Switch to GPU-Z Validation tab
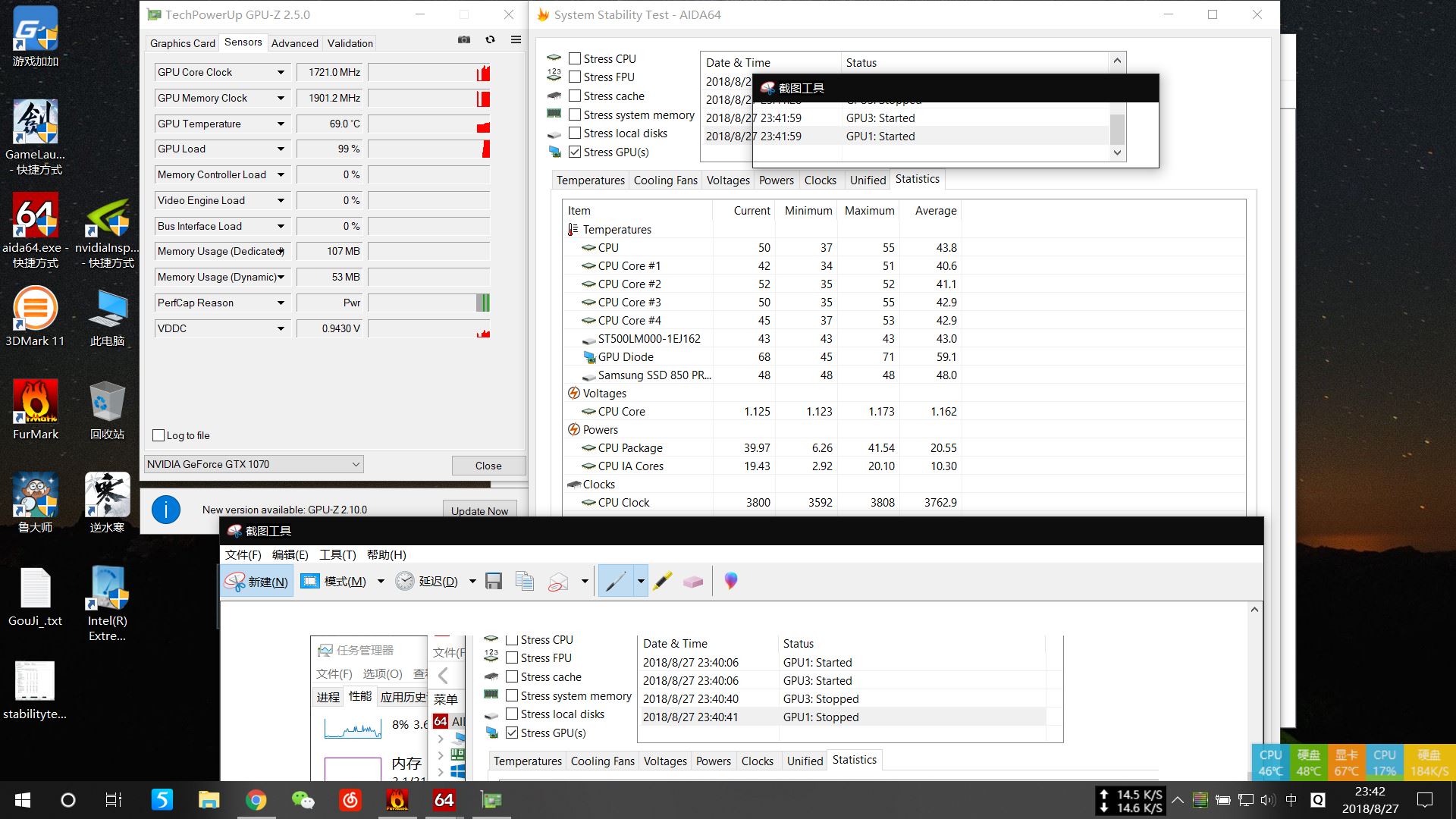Screen dimensions: 1456x819 pos(350,43)
